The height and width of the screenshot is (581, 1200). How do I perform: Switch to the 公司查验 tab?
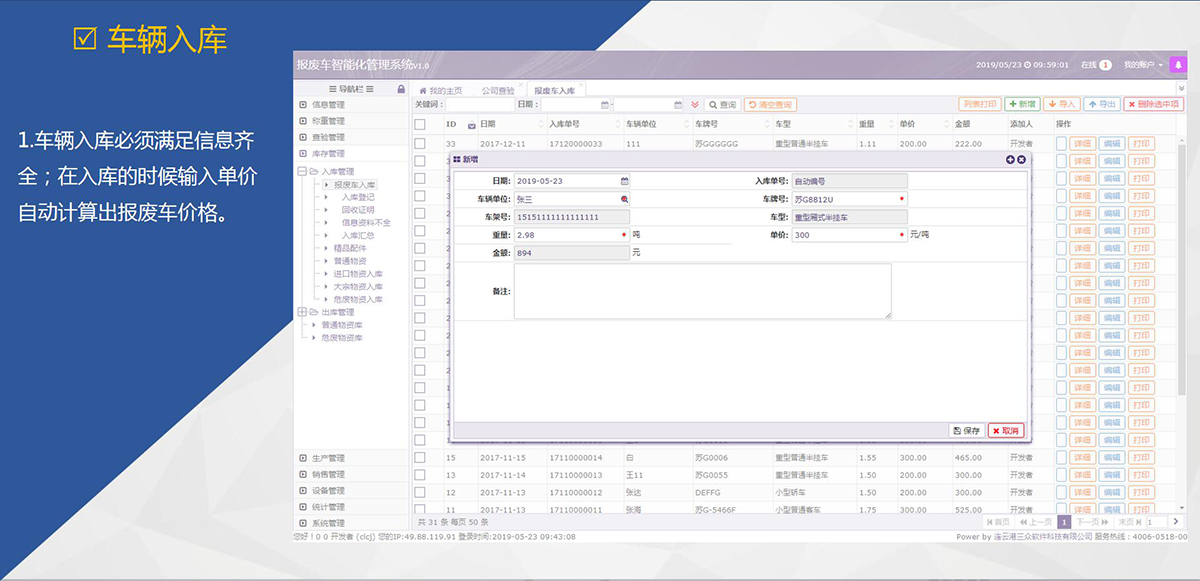point(498,90)
